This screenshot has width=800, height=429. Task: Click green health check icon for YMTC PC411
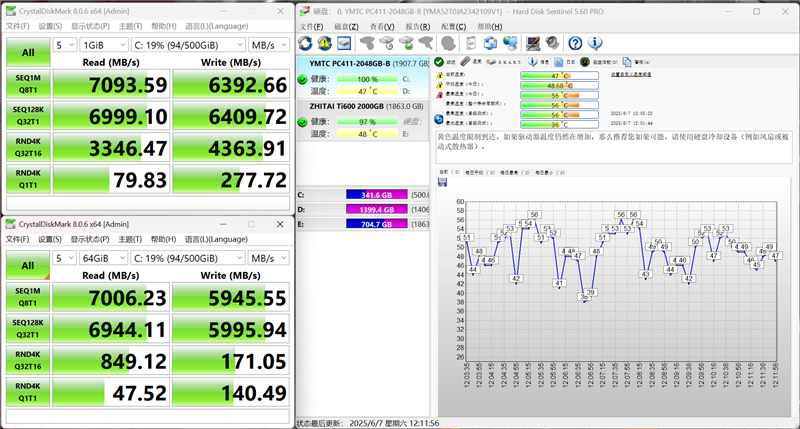tap(302, 80)
